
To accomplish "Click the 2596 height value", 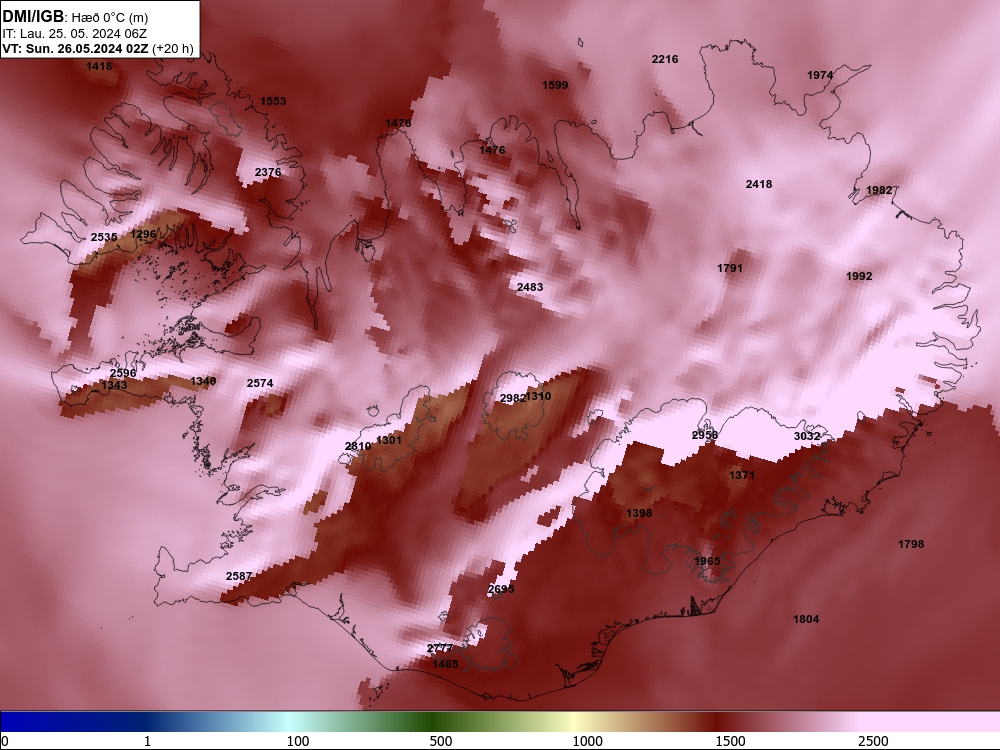I will tap(123, 374).
